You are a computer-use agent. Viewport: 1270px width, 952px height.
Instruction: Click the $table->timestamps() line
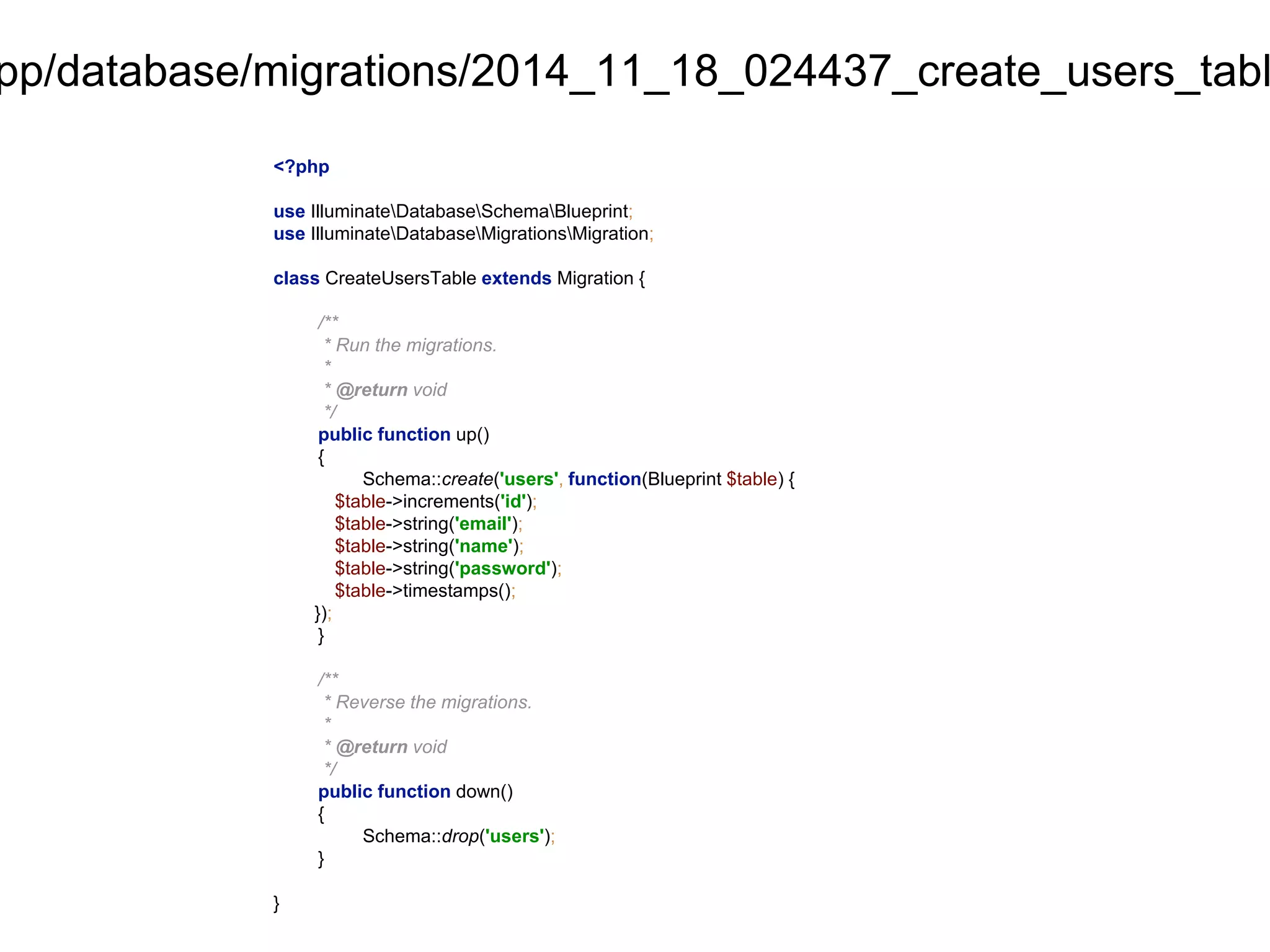click(425, 591)
